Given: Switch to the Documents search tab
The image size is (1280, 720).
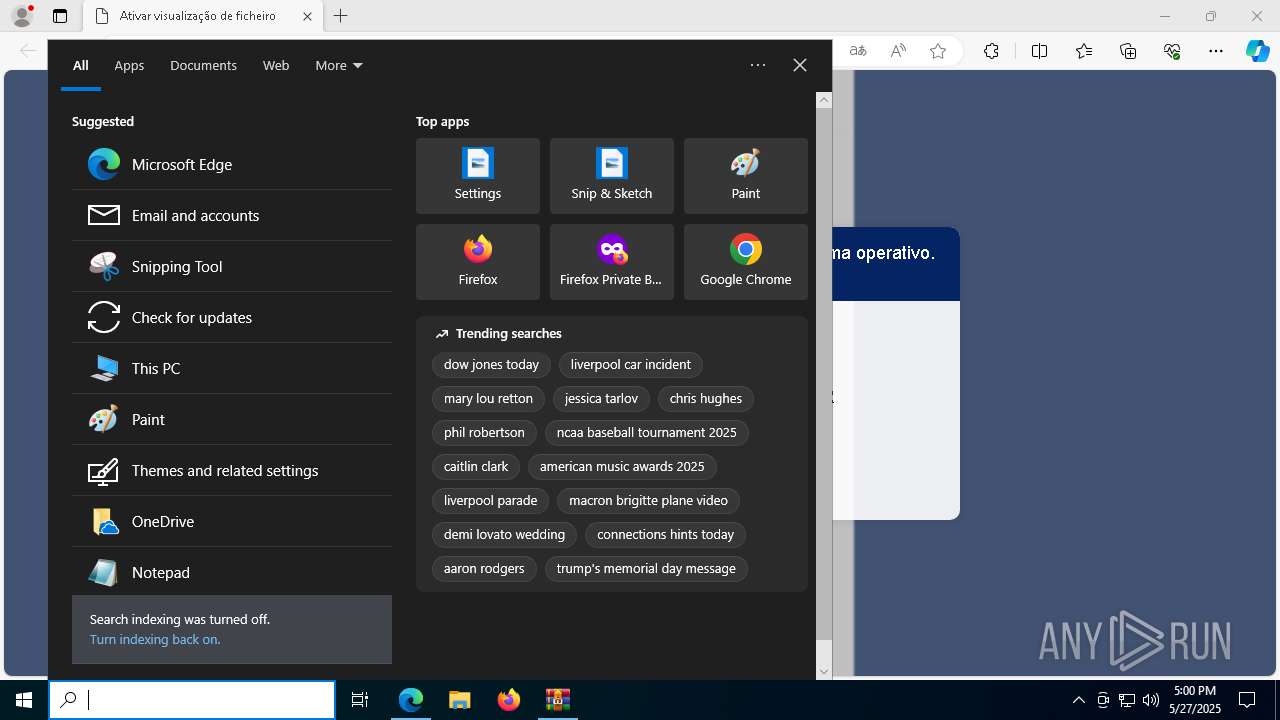Looking at the screenshot, I should [x=203, y=66].
